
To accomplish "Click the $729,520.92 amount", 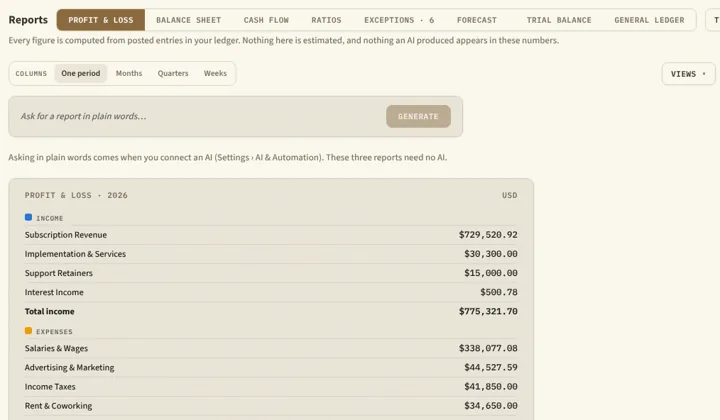I will (x=488, y=235).
